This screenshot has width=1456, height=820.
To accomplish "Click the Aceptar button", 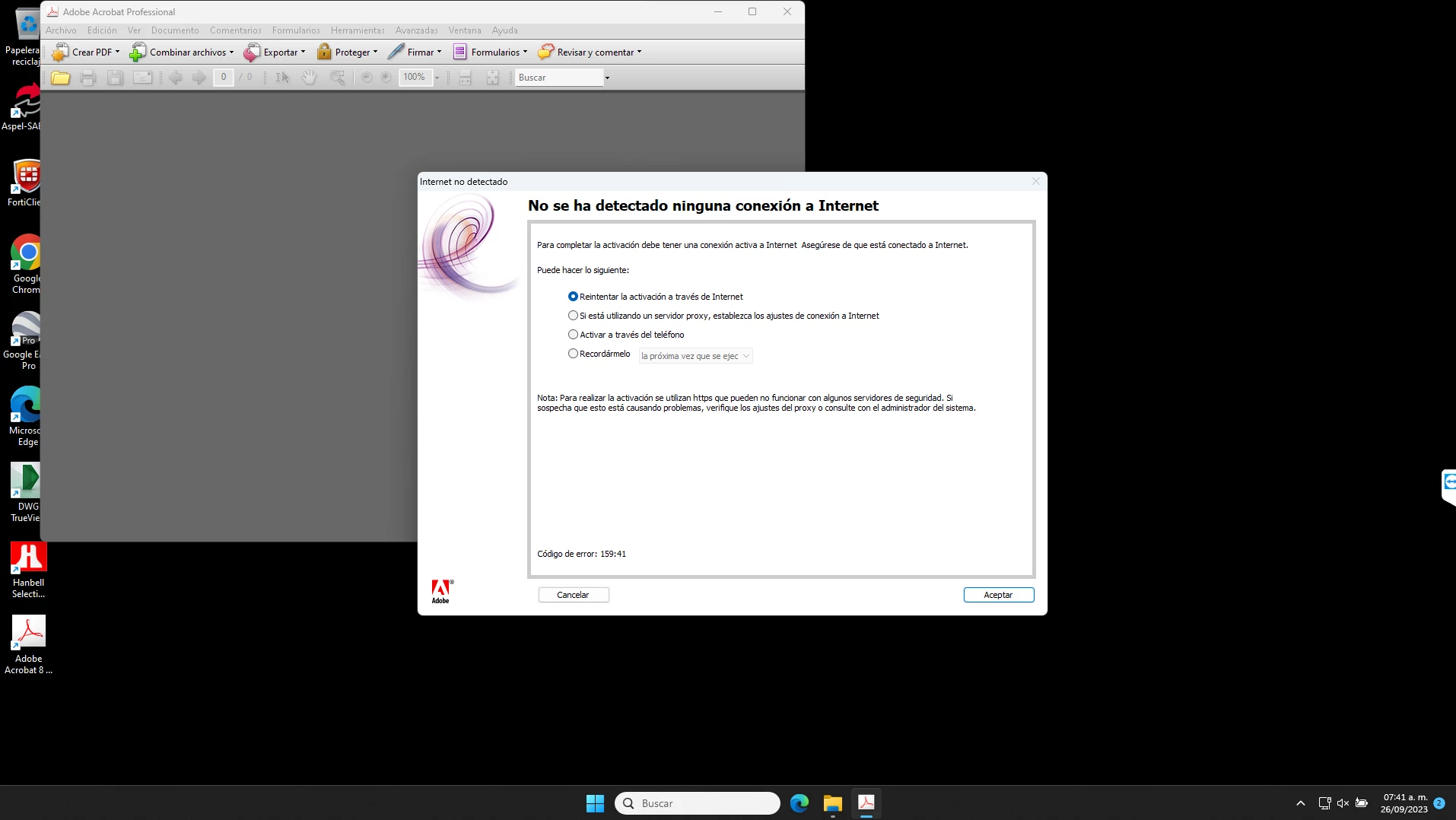I will click(x=999, y=595).
